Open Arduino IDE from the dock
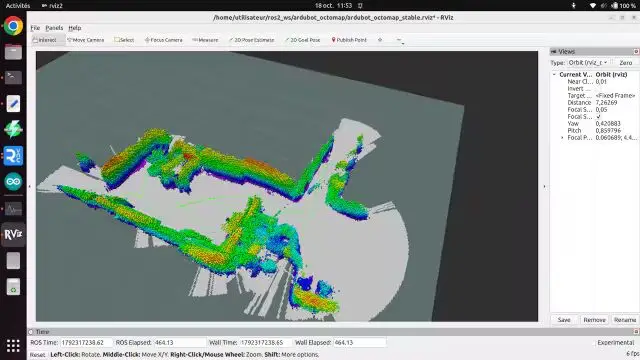This screenshot has width=640, height=360. coord(13,182)
